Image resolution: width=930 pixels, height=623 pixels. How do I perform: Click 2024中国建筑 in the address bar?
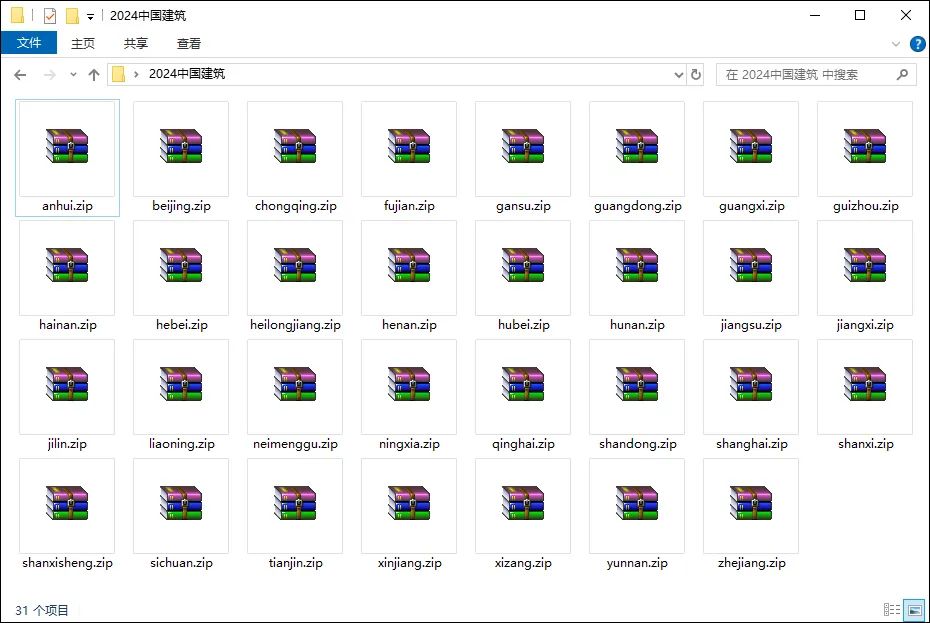click(187, 74)
